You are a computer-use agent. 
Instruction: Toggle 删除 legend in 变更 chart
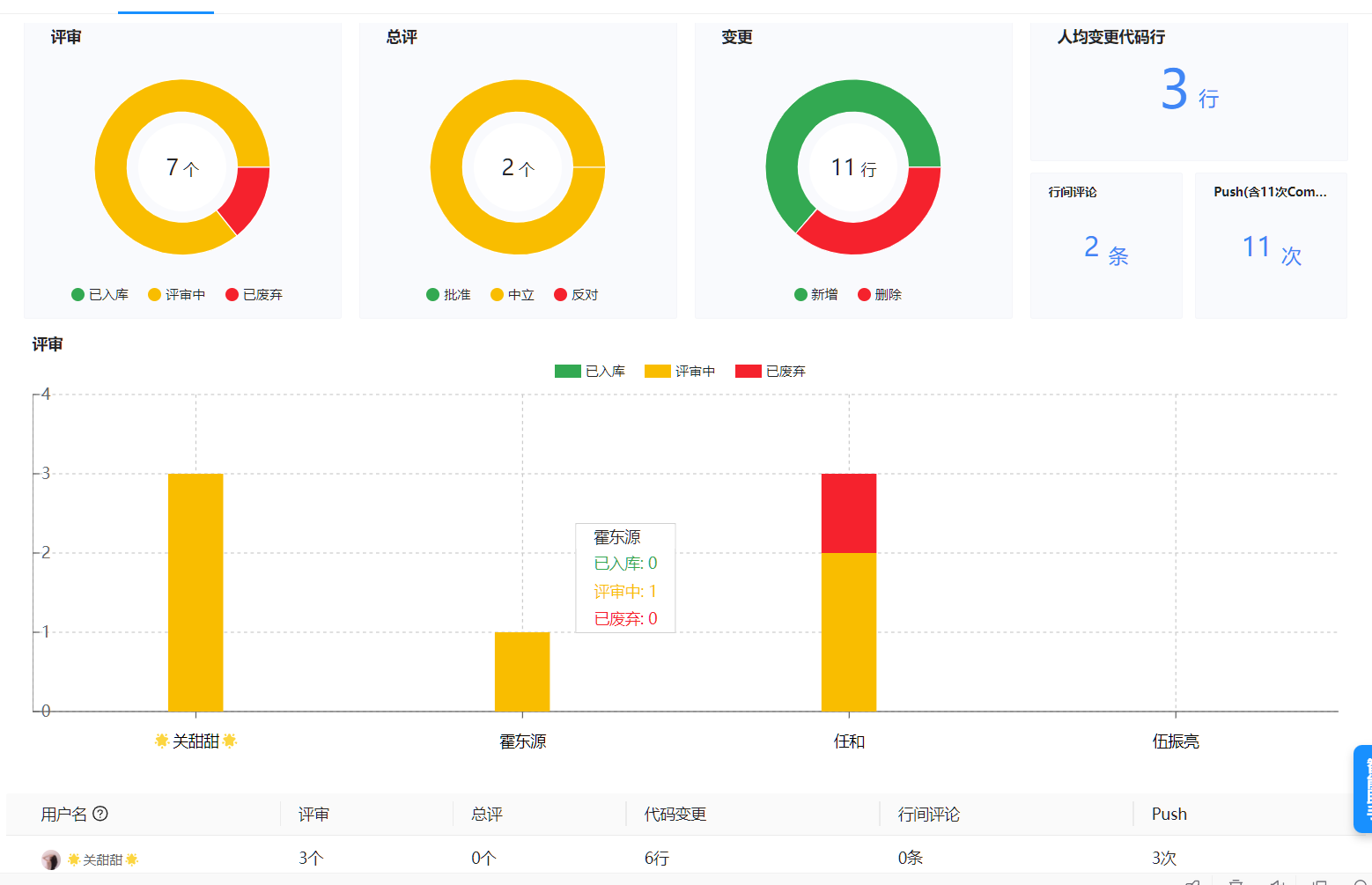click(x=880, y=295)
